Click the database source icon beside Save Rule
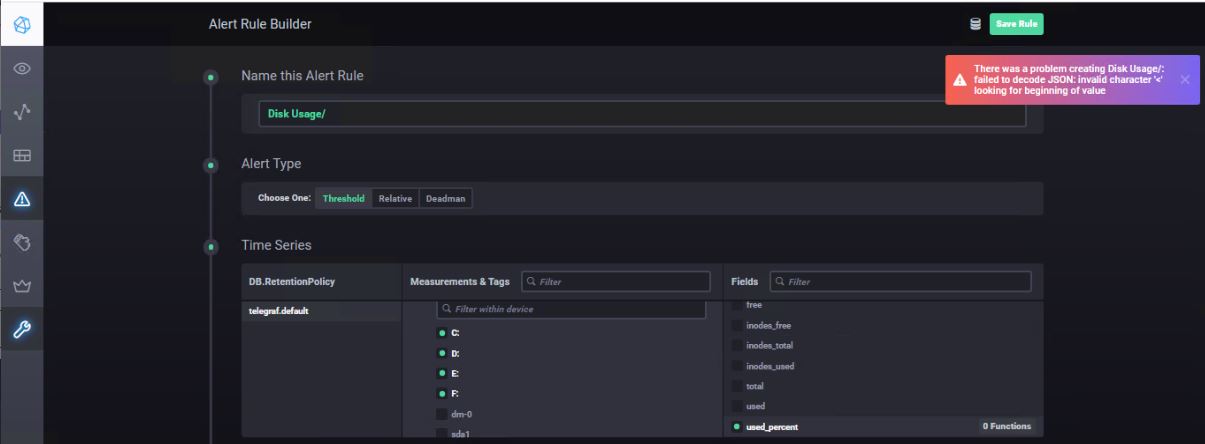 [x=975, y=24]
